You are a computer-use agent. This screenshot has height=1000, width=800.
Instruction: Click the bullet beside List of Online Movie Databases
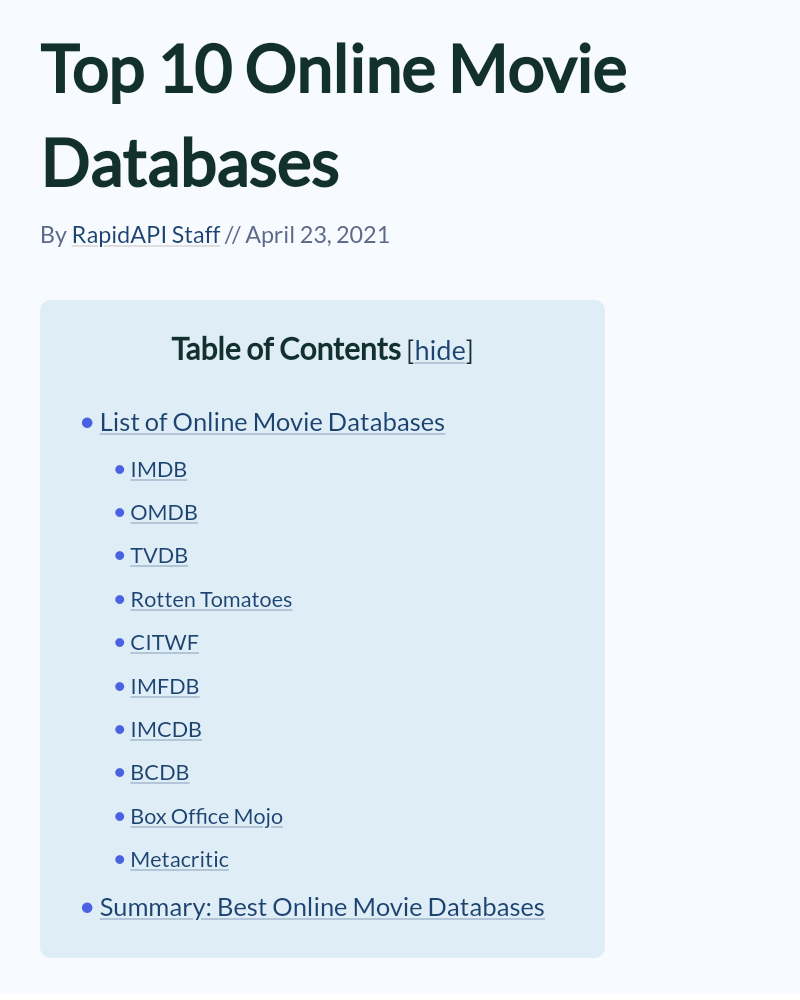87,423
